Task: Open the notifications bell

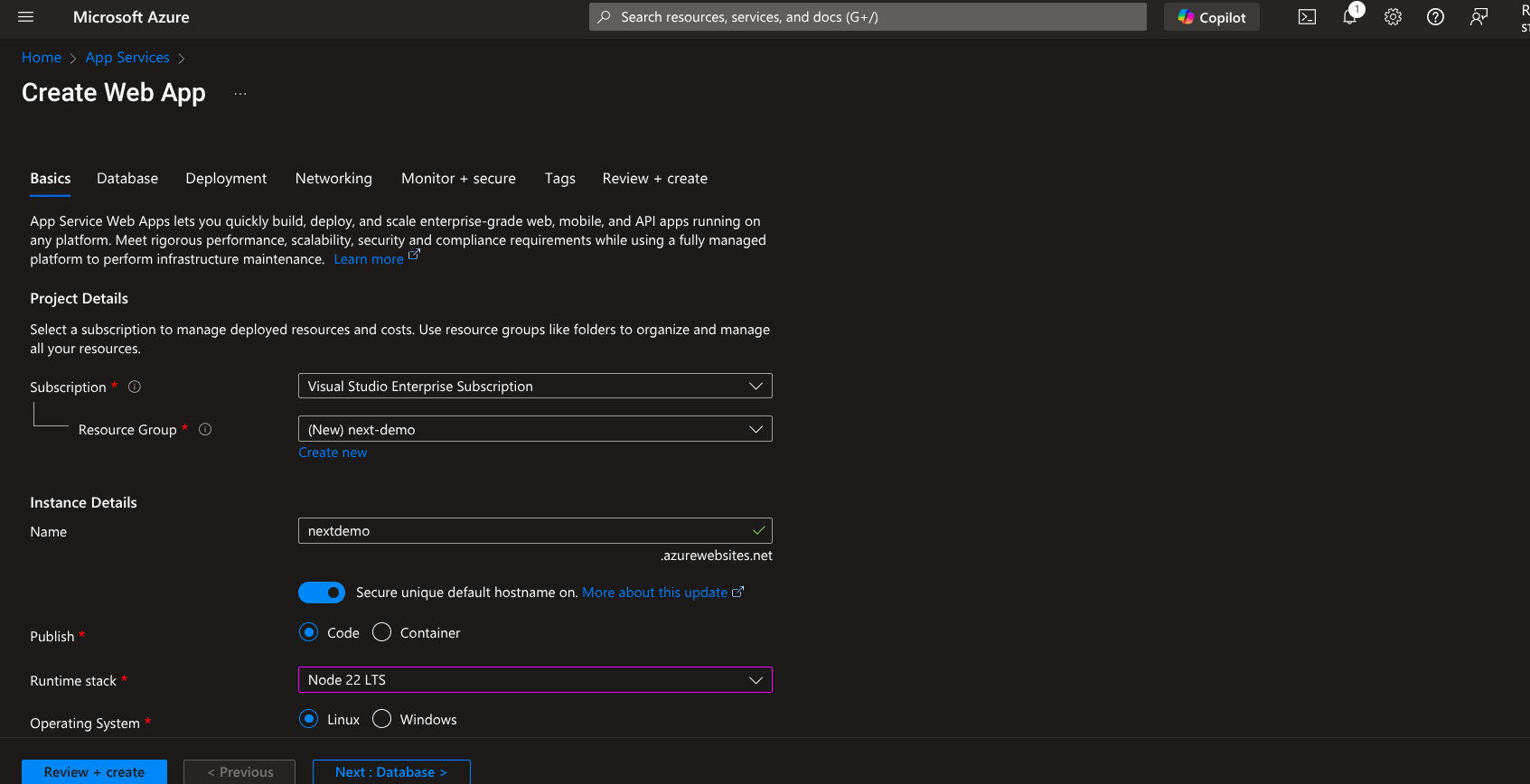Action: (x=1350, y=16)
